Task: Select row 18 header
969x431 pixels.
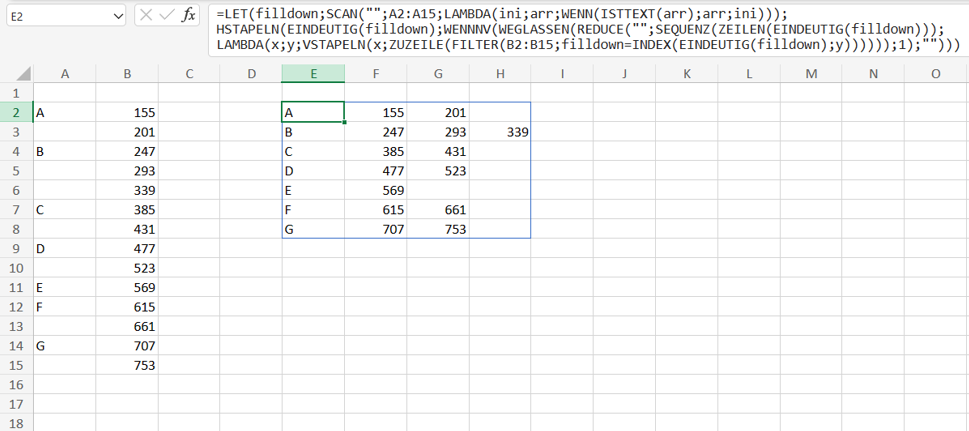Action: [x=17, y=424]
